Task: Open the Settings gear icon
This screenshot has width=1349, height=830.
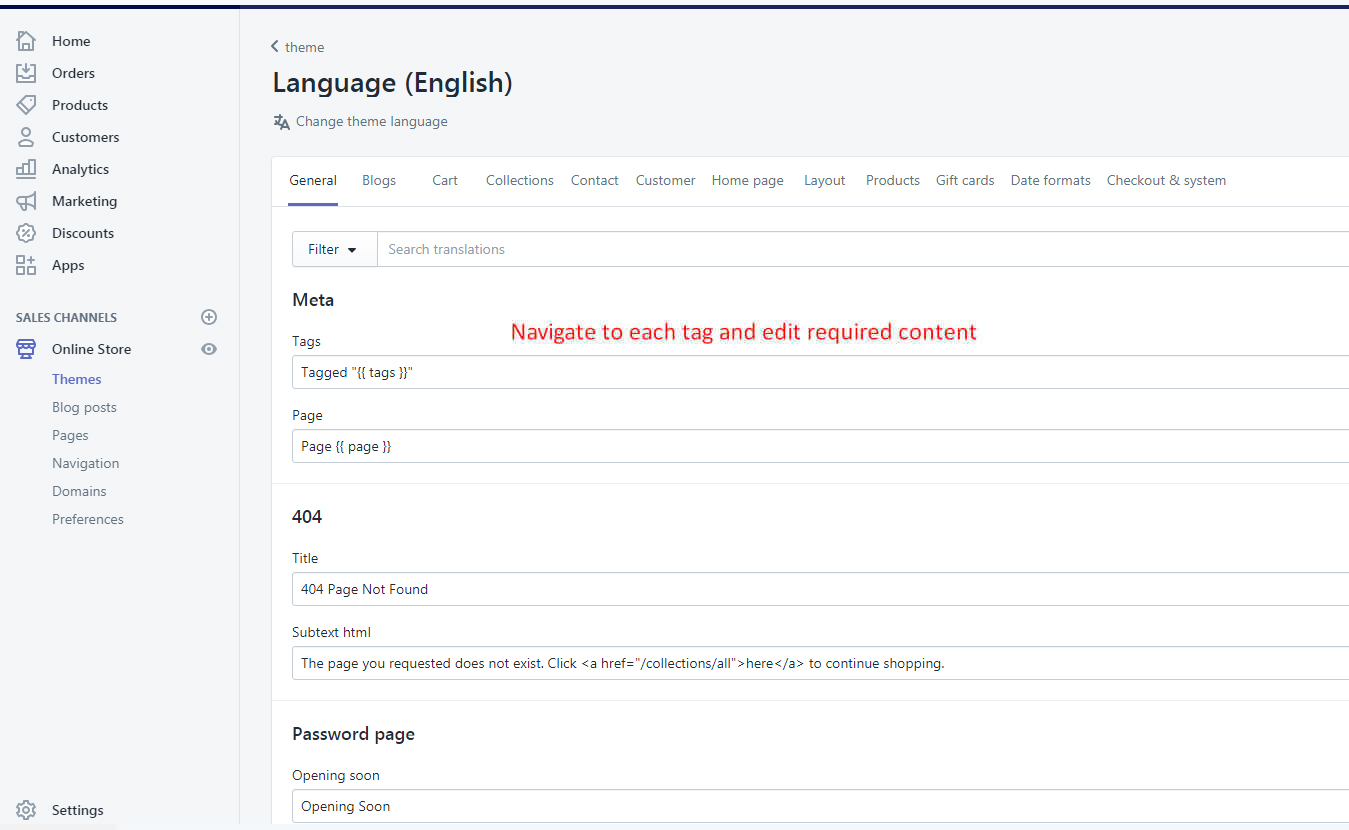Action: click(26, 810)
